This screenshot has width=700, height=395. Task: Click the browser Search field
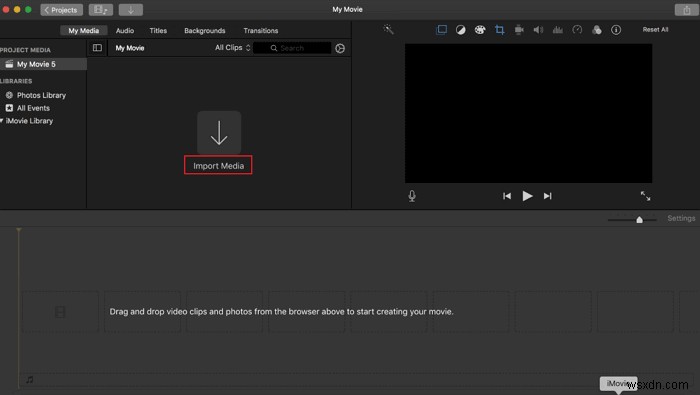pyautogui.click(x=292, y=48)
